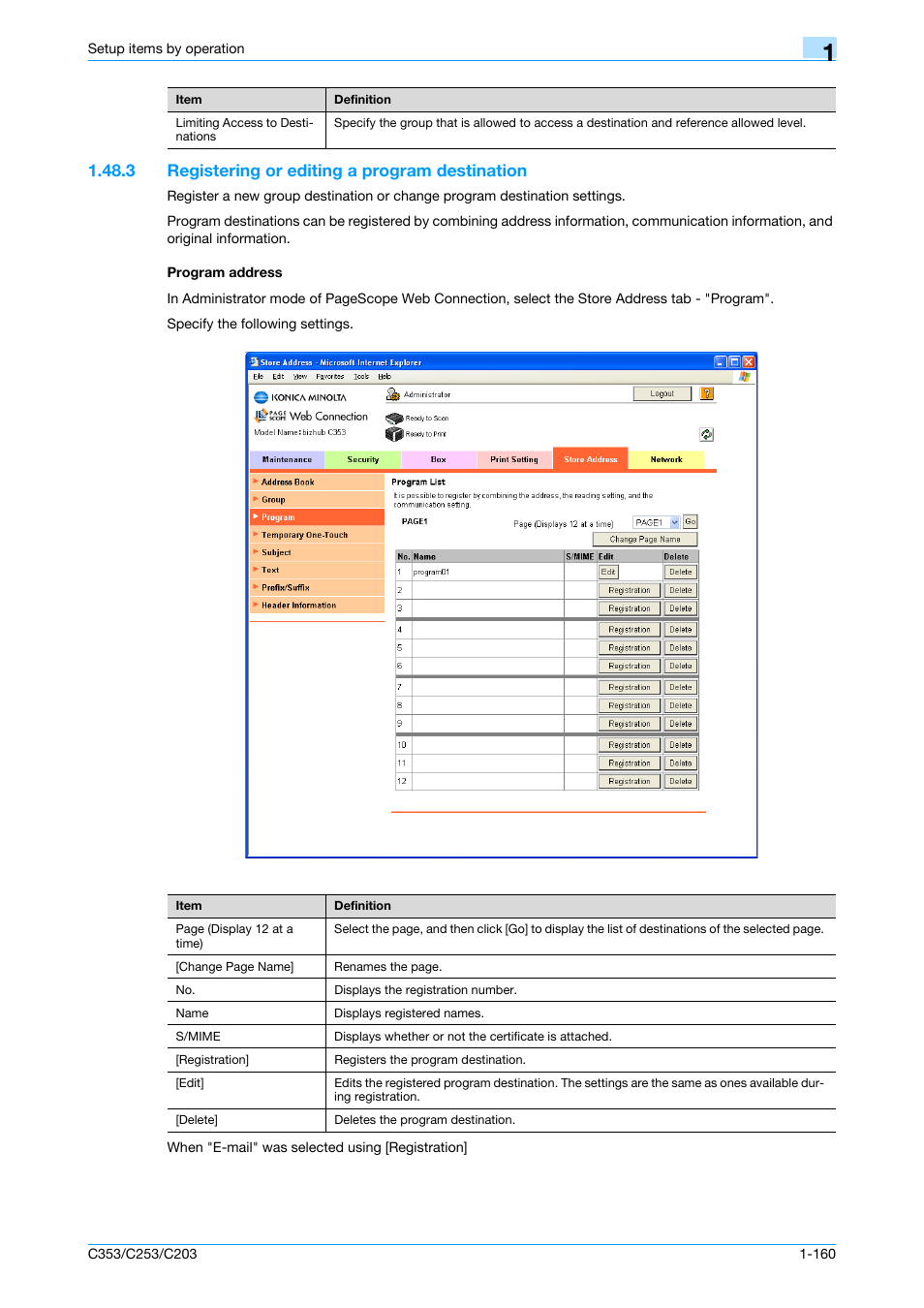Click the Program List heading

418,482
